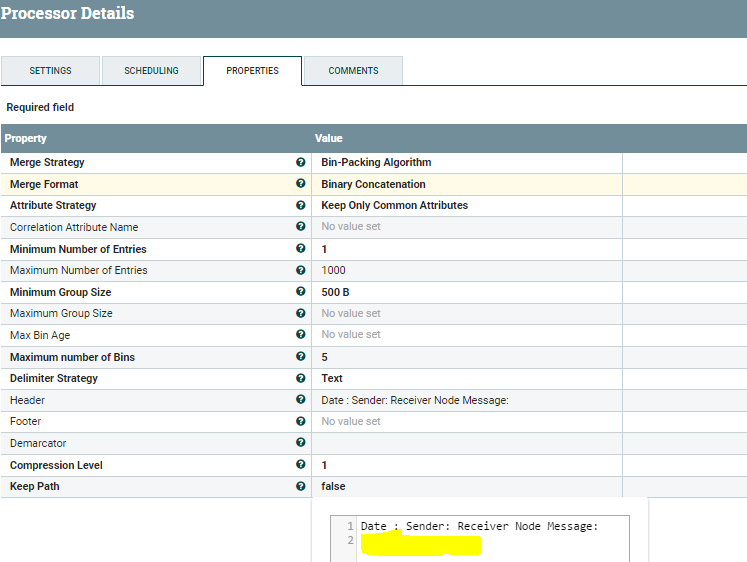
Task: Click help icon next to Keep Path
Action: coord(300,486)
